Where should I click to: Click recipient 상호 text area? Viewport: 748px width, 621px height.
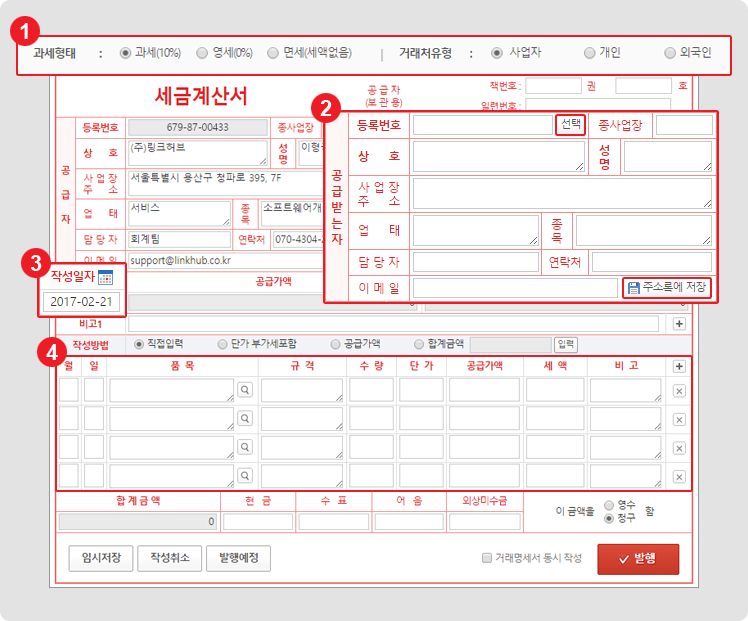point(499,156)
